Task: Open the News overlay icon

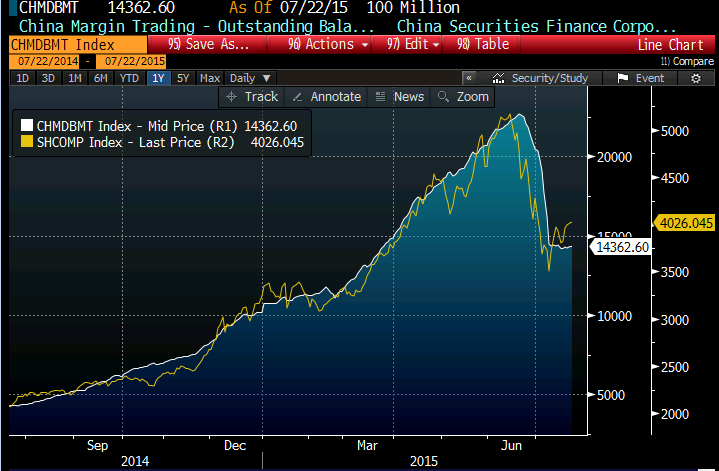Action: pyautogui.click(x=381, y=97)
